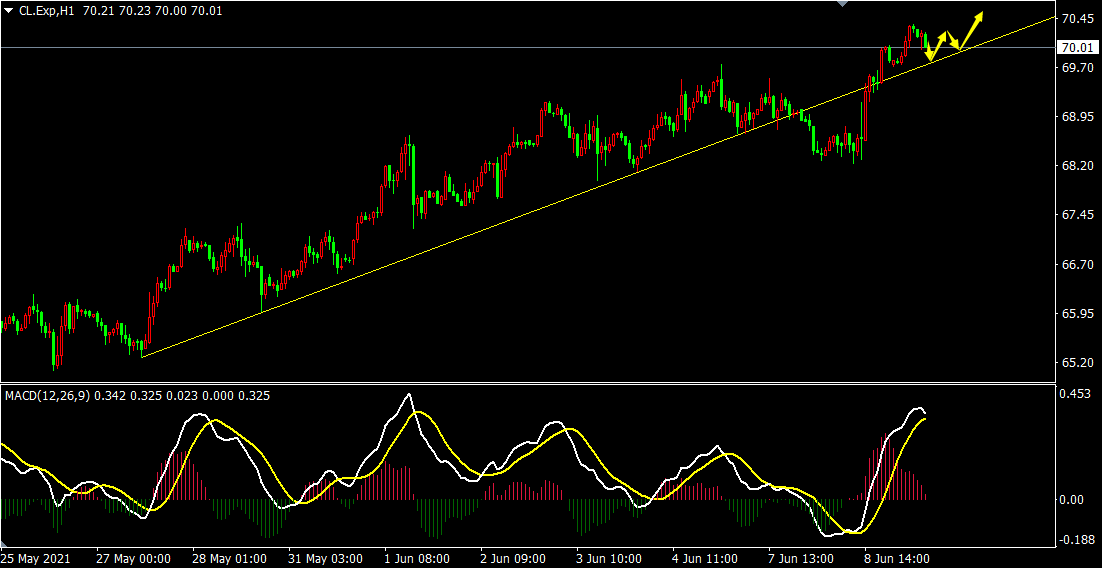Click the 66.70 price scale label
This screenshot has width=1102, height=568.
point(1075,265)
